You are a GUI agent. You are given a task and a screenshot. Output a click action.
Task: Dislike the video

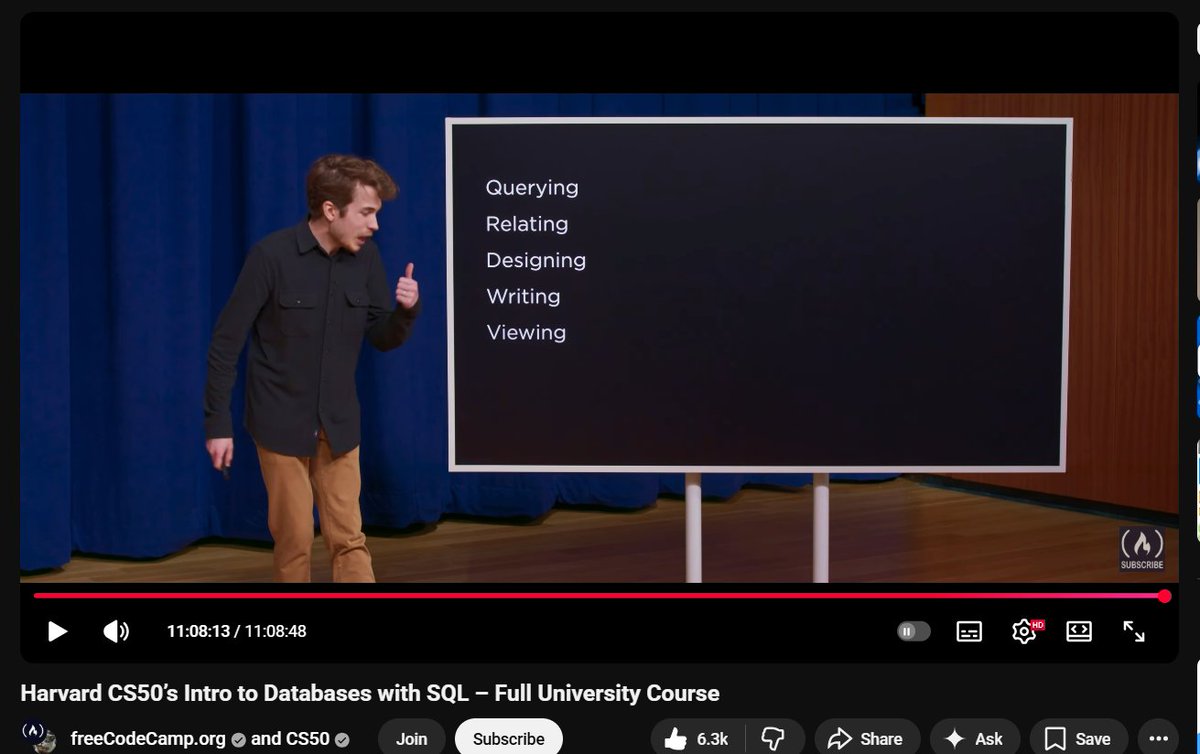point(774,739)
